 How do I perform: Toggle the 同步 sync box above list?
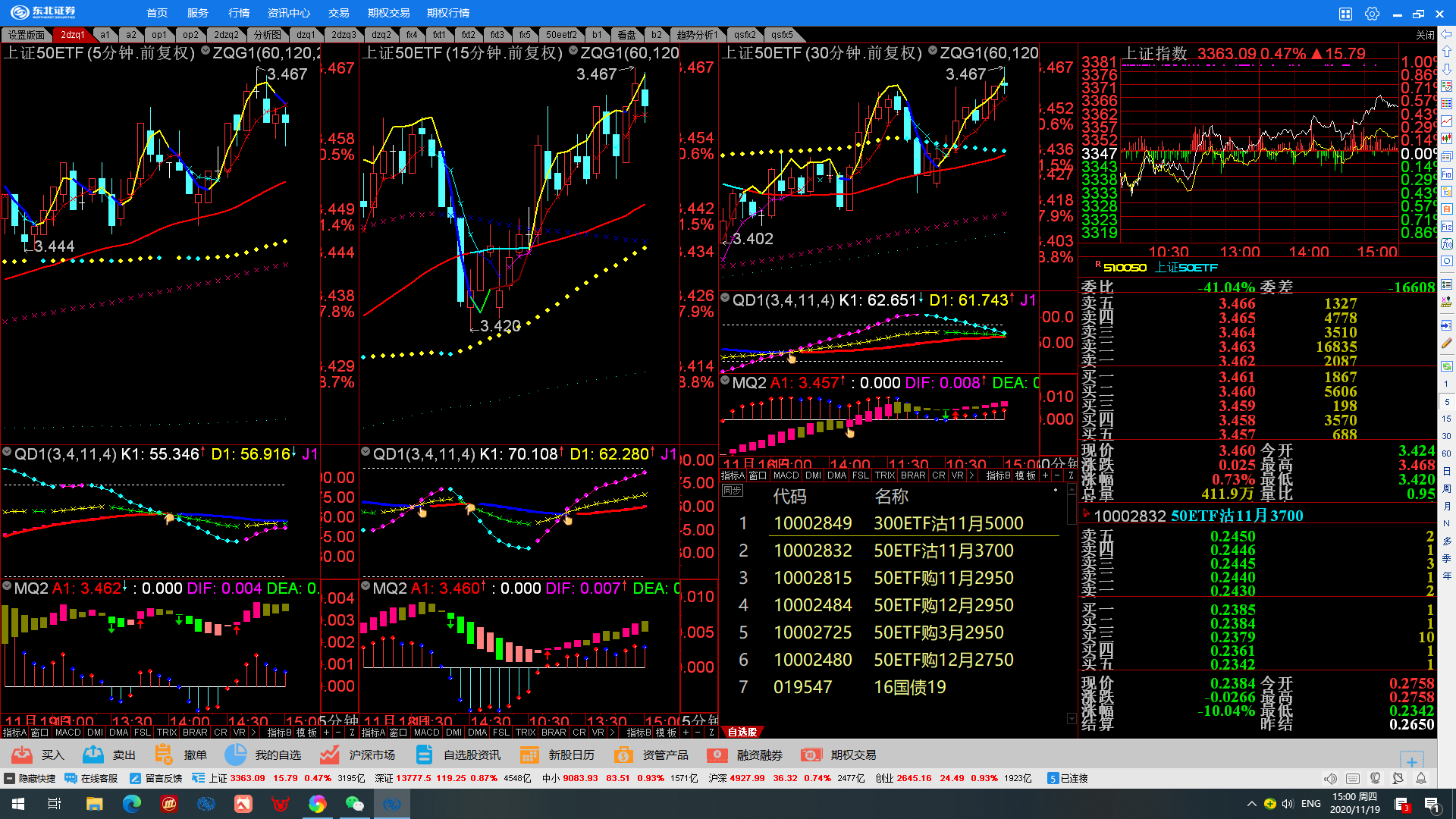click(732, 491)
